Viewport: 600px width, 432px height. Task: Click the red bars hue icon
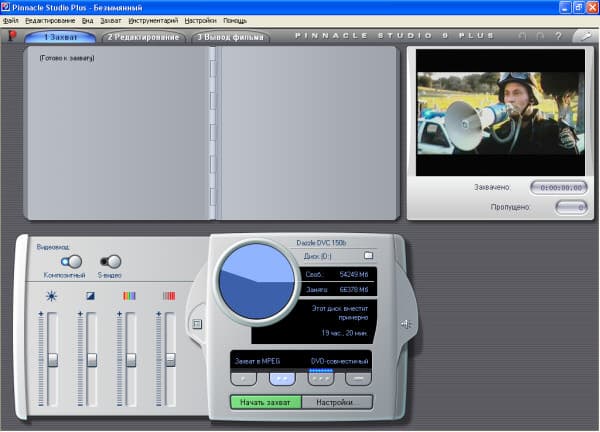coord(169,296)
